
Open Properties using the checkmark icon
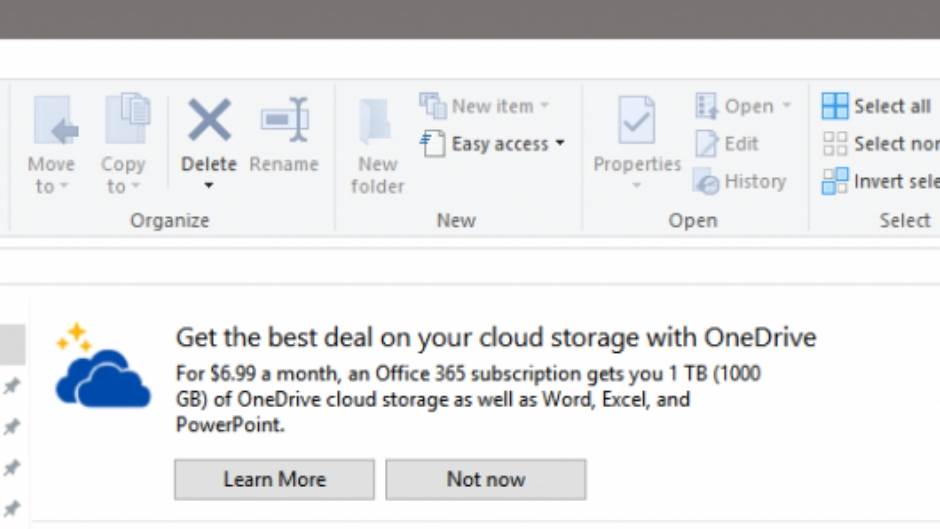click(x=636, y=122)
